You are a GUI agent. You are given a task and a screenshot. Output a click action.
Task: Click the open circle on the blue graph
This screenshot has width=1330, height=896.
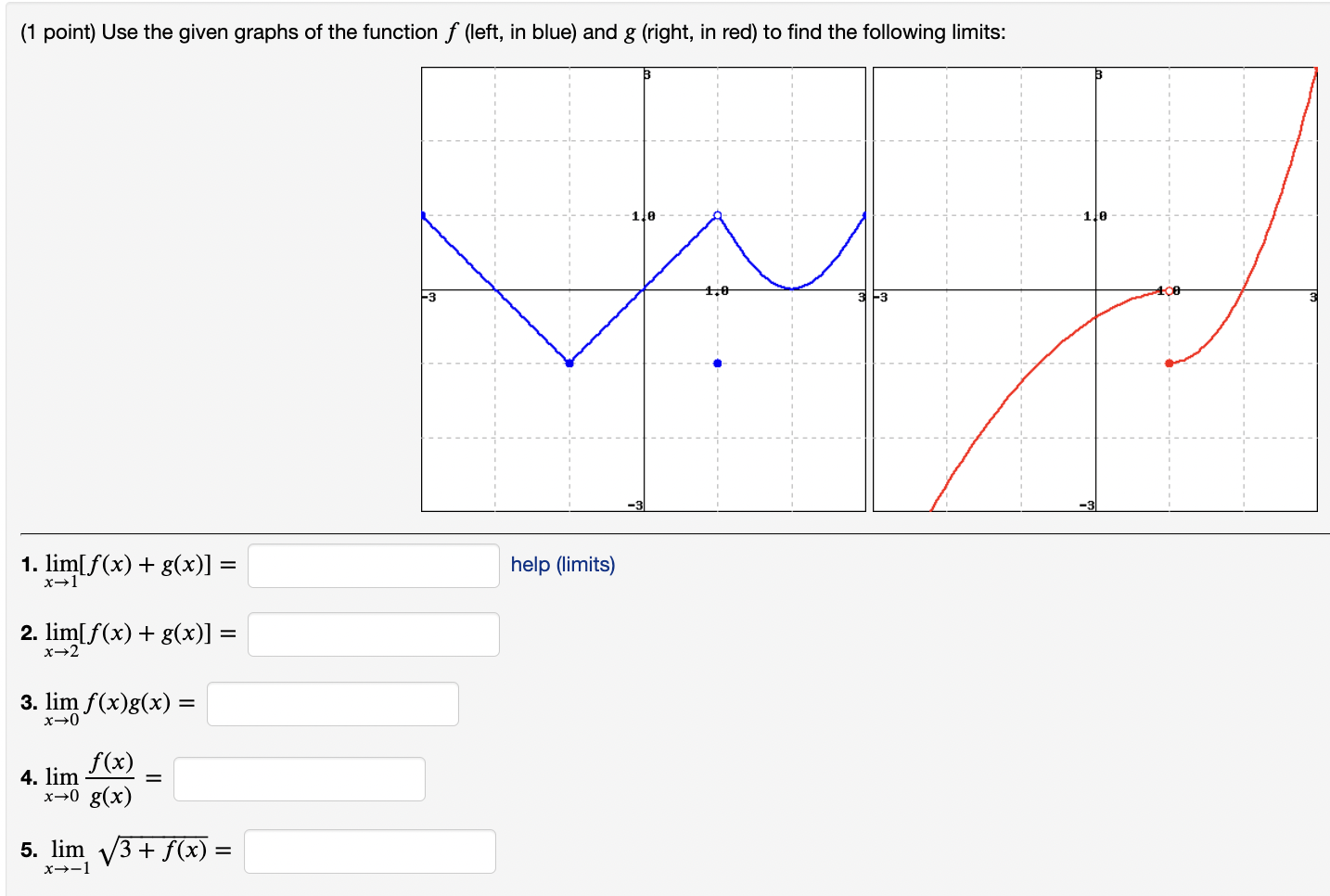717,214
